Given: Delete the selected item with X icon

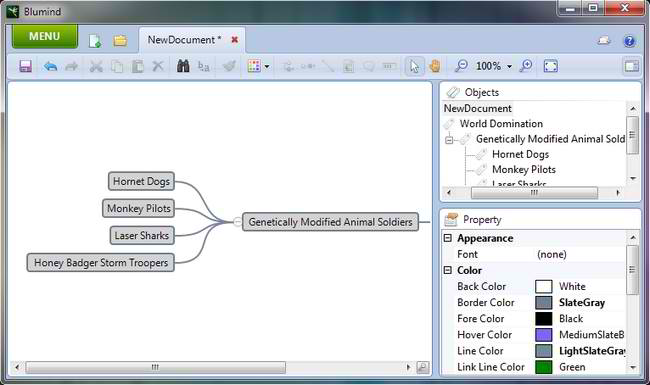Looking at the screenshot, I should [158, 65].
